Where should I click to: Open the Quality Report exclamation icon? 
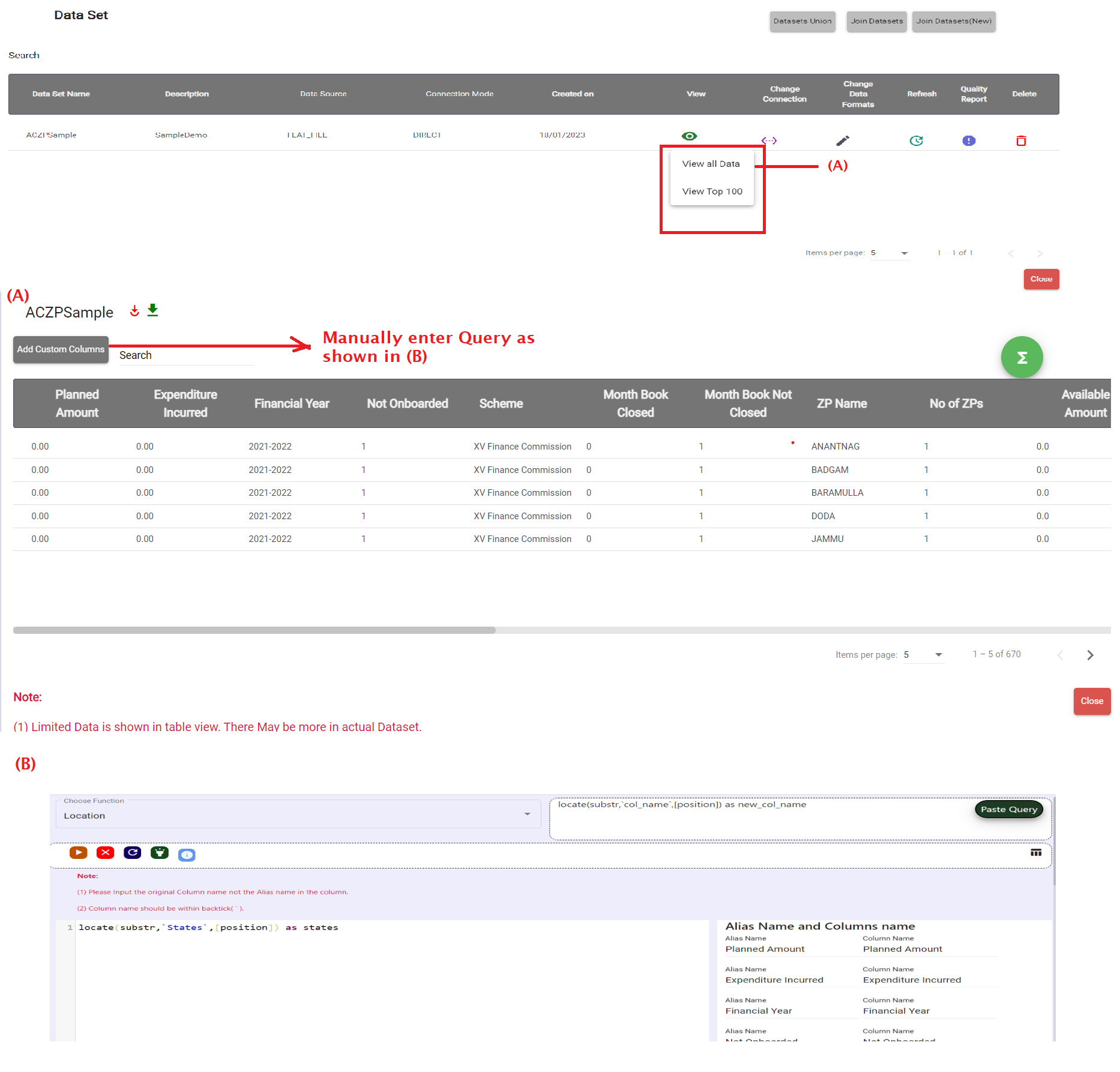point(969,140)
